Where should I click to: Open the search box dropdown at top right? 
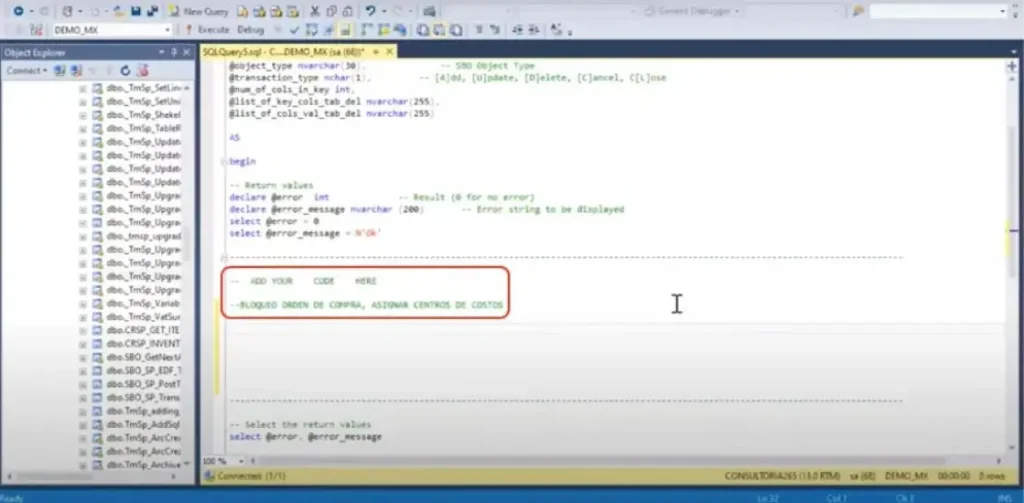(1002, 11)
